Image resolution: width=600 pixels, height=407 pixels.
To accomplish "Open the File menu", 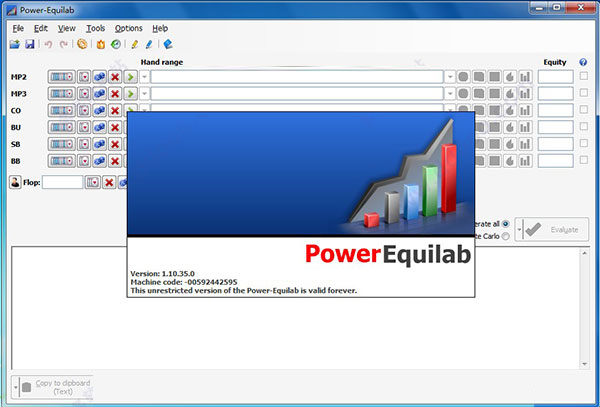I will tap(18, 28).
